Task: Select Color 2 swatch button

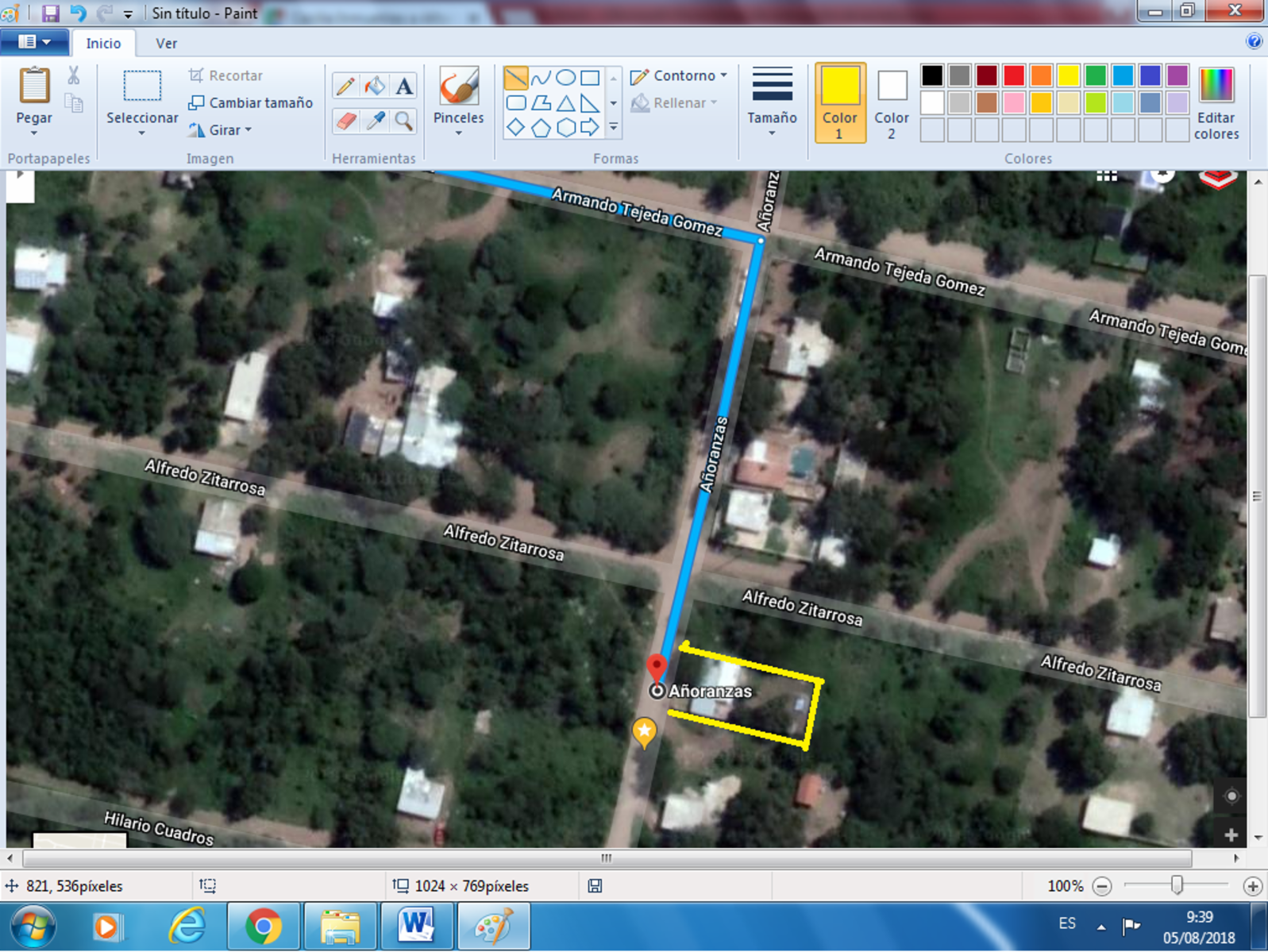Action: [892, 103]
